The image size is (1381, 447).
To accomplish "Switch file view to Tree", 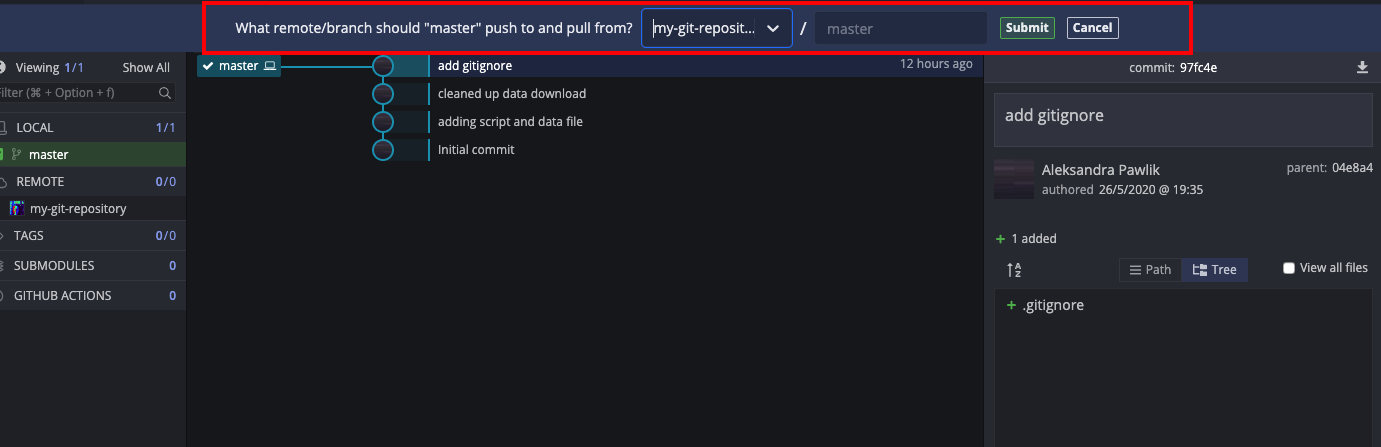I will pyautogui.click(x=1214, y=270).
